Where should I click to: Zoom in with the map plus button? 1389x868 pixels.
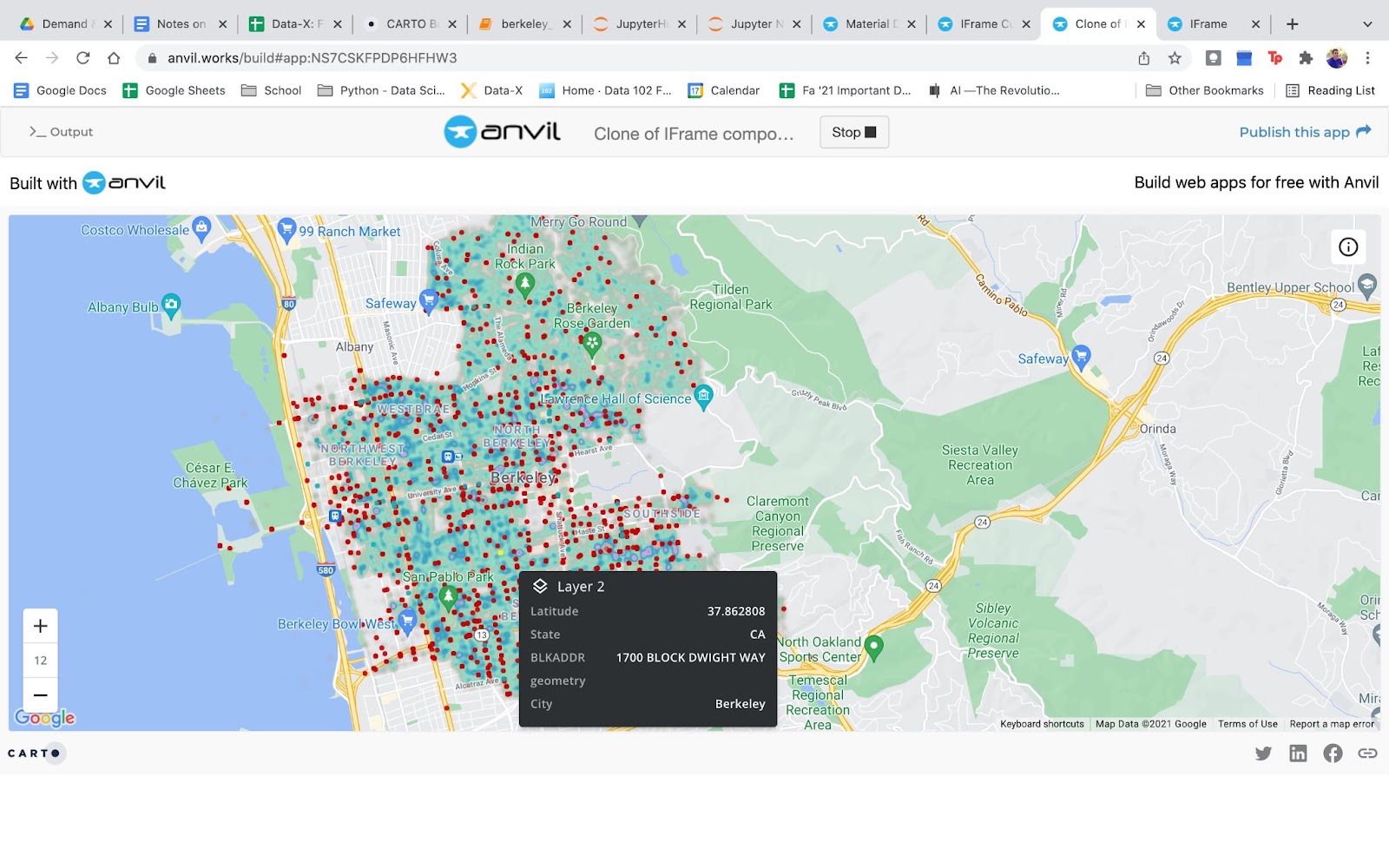coord(40,626)
